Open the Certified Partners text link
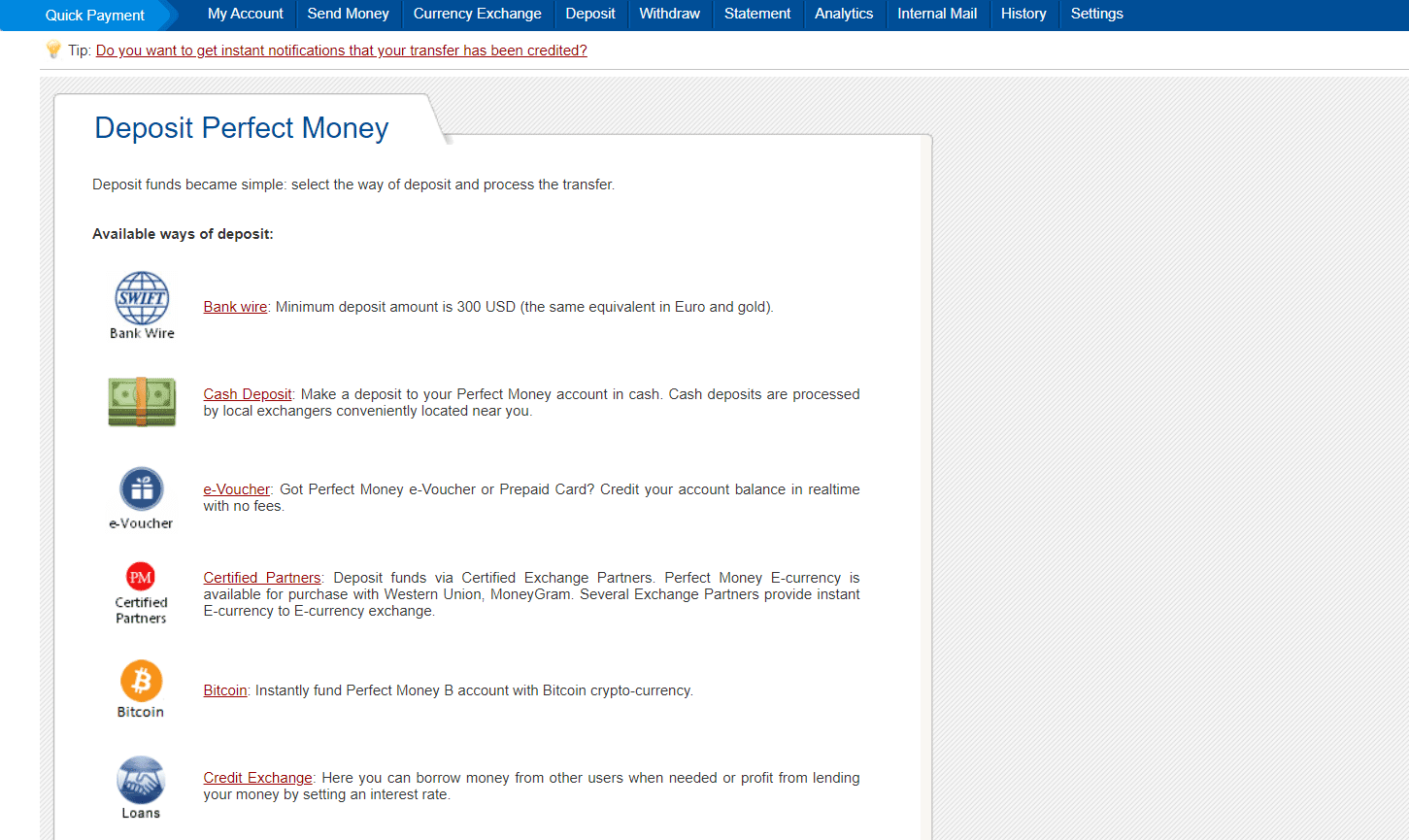Image resolution: width=1409 pixels, height=840 pixels. 262,578
